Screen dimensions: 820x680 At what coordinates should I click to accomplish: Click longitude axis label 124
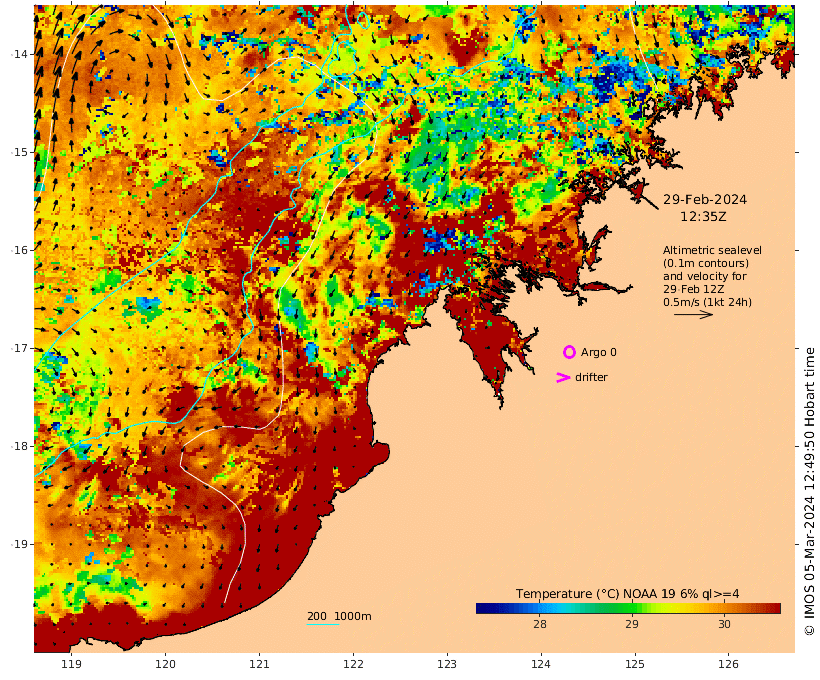(x=541, y=664)
